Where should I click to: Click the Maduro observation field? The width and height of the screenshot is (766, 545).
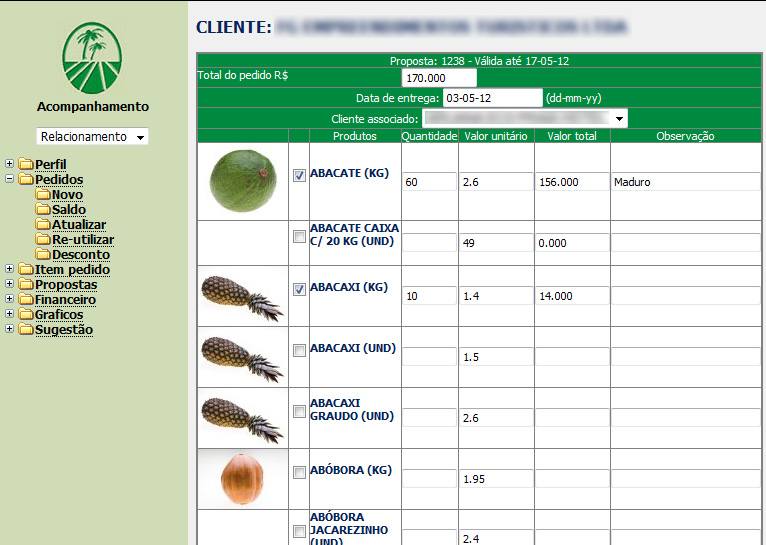pos(685,182)
